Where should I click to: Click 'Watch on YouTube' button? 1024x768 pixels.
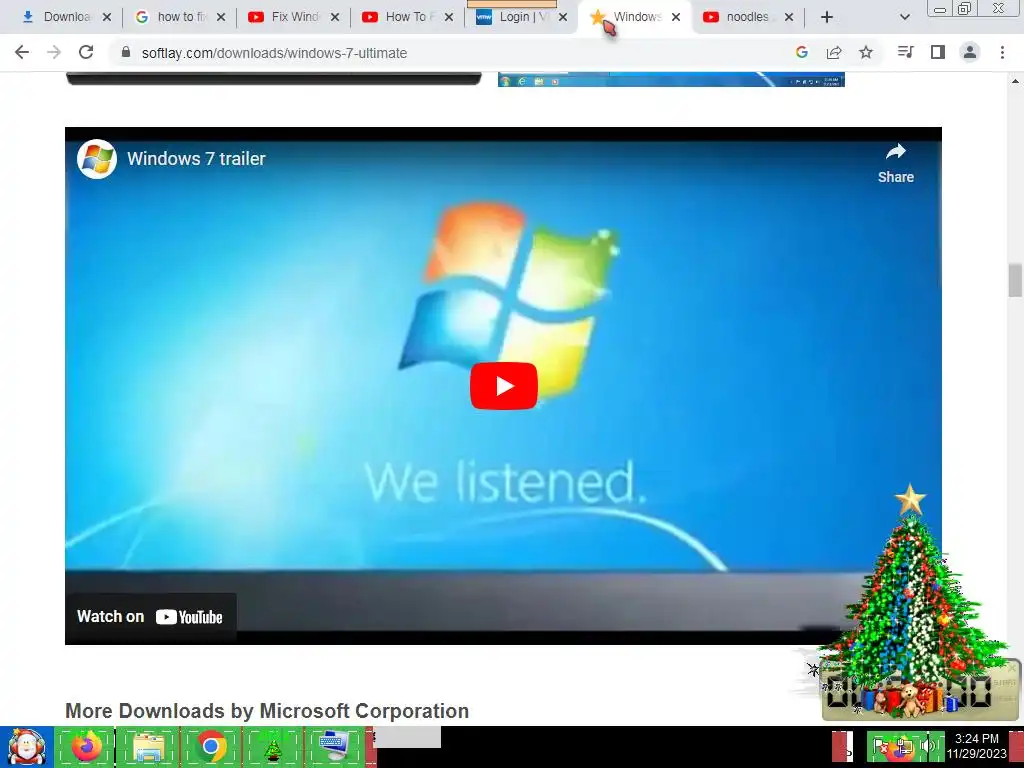pyautogui.click(x=150, y=616)
